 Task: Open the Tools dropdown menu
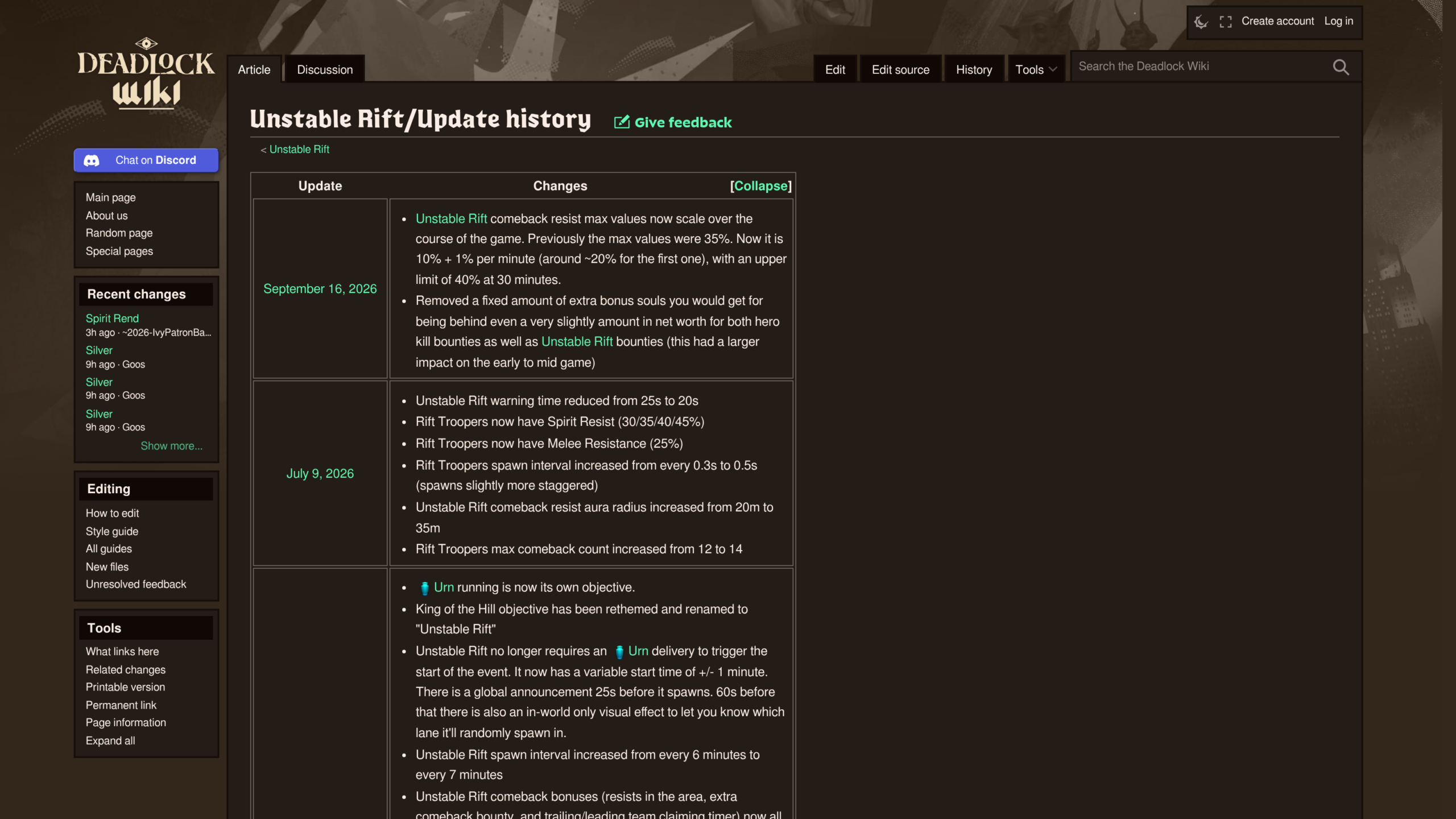point(1036,69)
